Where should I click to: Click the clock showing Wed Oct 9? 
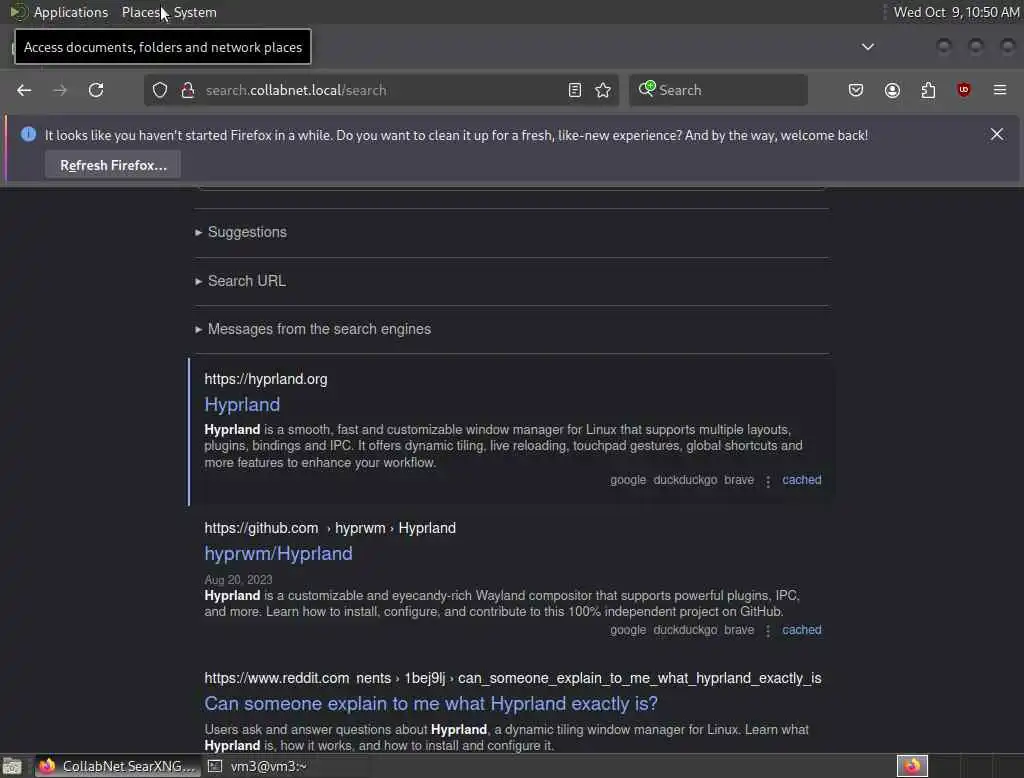click(956, 12)
